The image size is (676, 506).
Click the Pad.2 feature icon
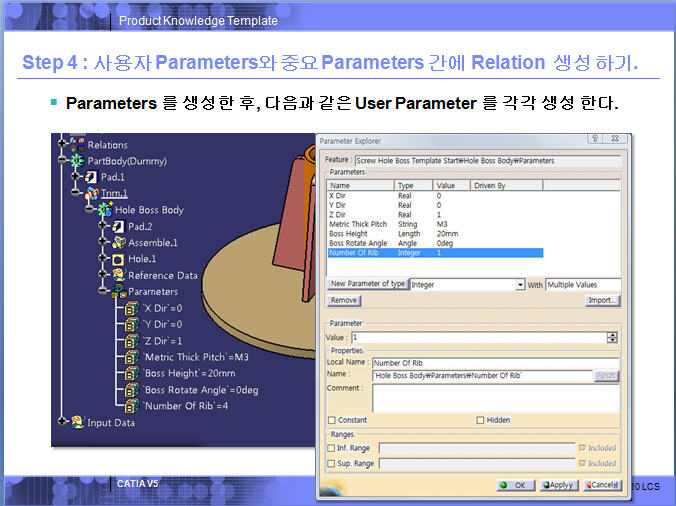(117, 226)
